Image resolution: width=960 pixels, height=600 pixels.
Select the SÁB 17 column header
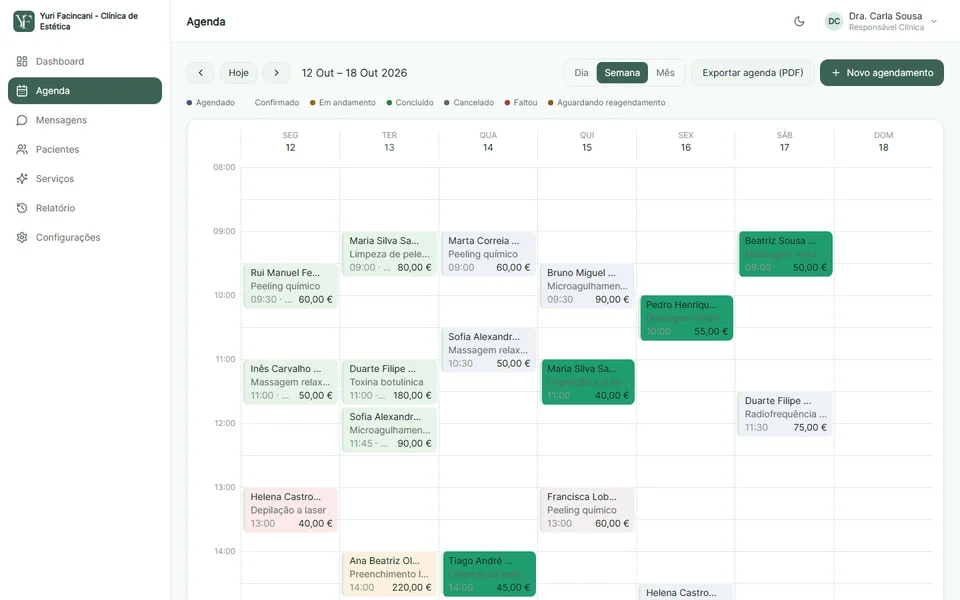coord(785,141)
